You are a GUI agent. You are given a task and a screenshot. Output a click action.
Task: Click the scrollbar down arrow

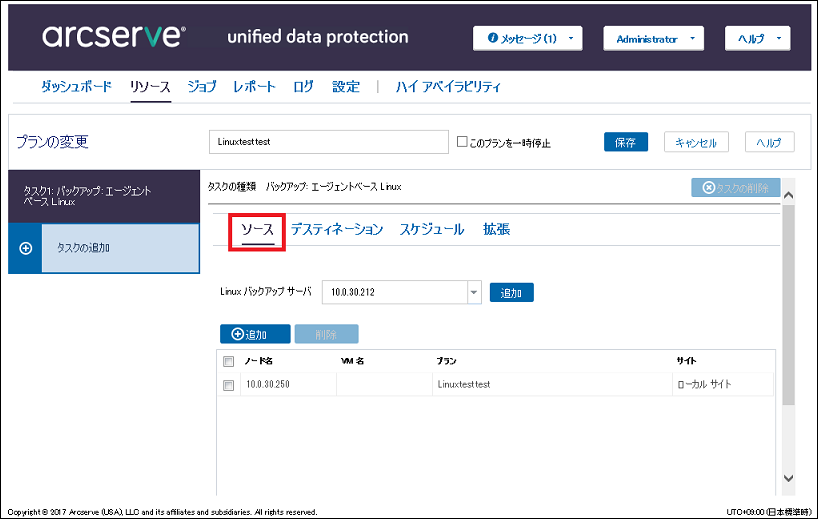(x=788, y=478)
